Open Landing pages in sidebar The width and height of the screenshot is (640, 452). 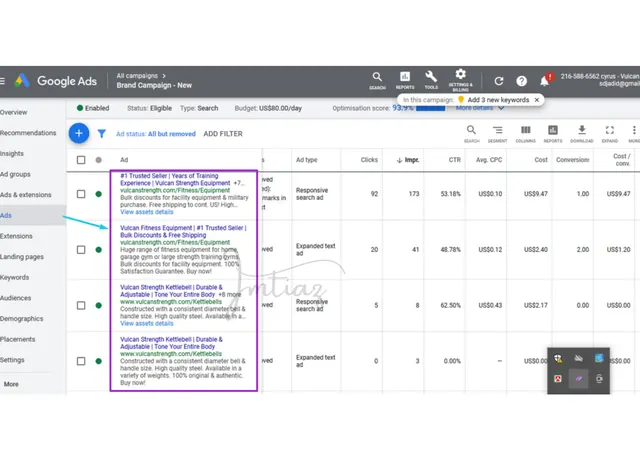[x=22, y=257]
